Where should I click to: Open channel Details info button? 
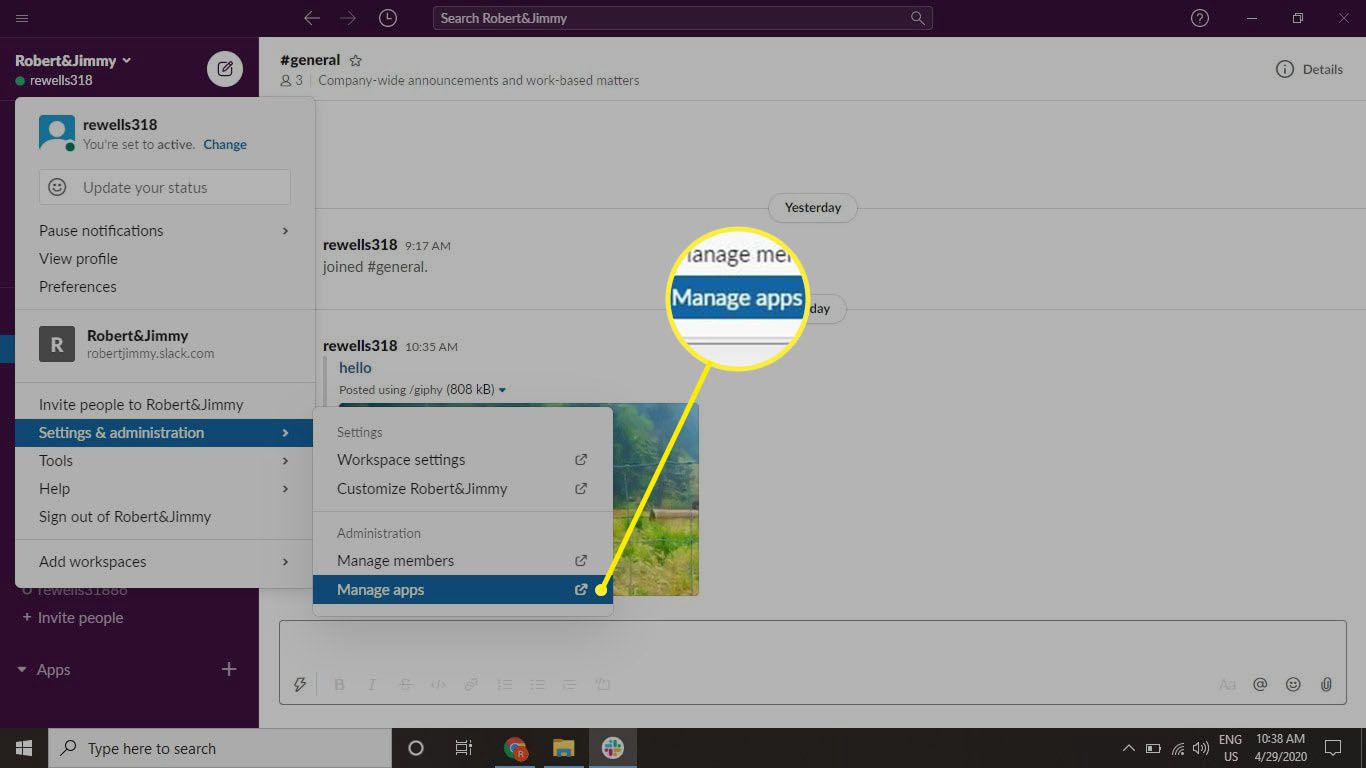[x=1309, y=69]
